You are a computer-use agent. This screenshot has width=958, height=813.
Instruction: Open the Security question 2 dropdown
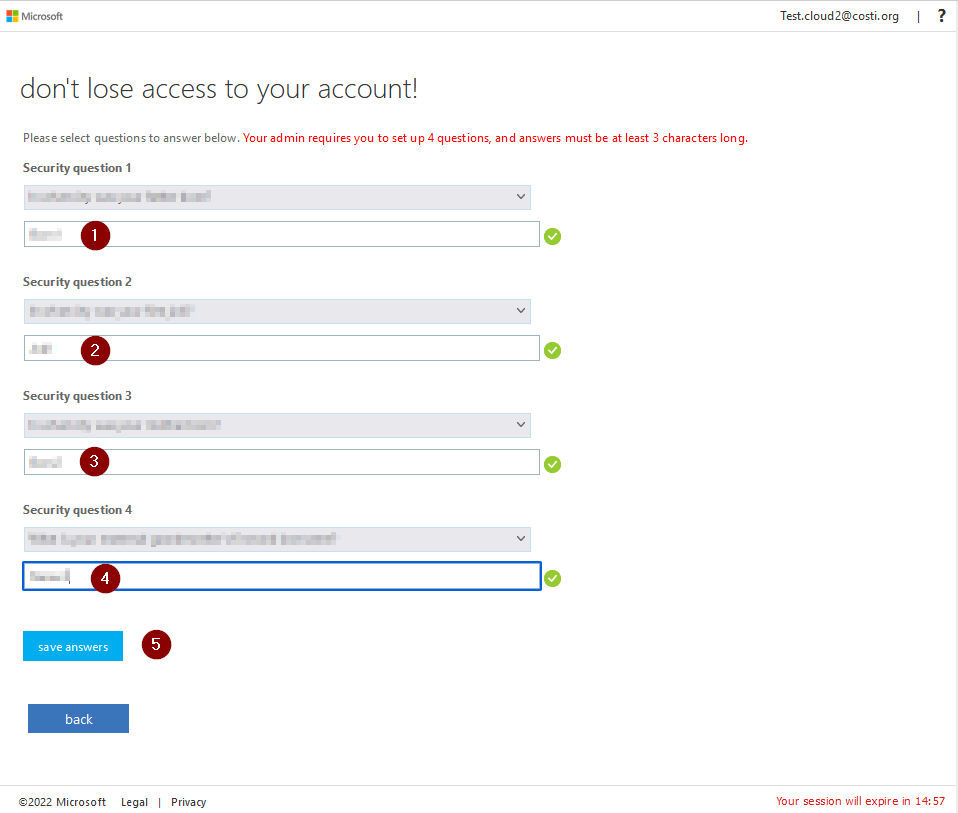click(277, 312)
